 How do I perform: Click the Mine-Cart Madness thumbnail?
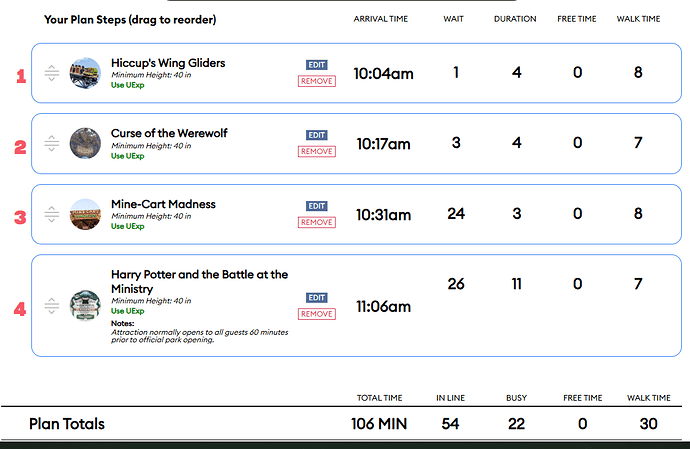(x=85, y=214)
